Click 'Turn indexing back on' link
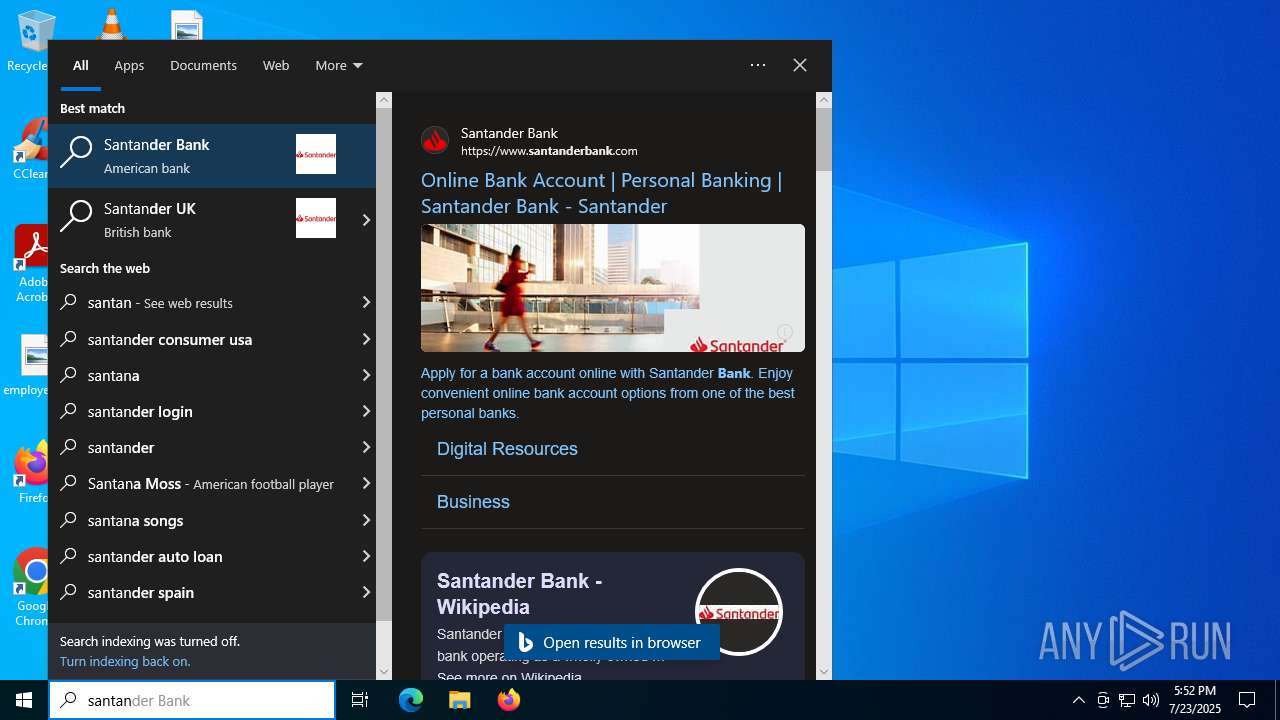 coord(125,661)
